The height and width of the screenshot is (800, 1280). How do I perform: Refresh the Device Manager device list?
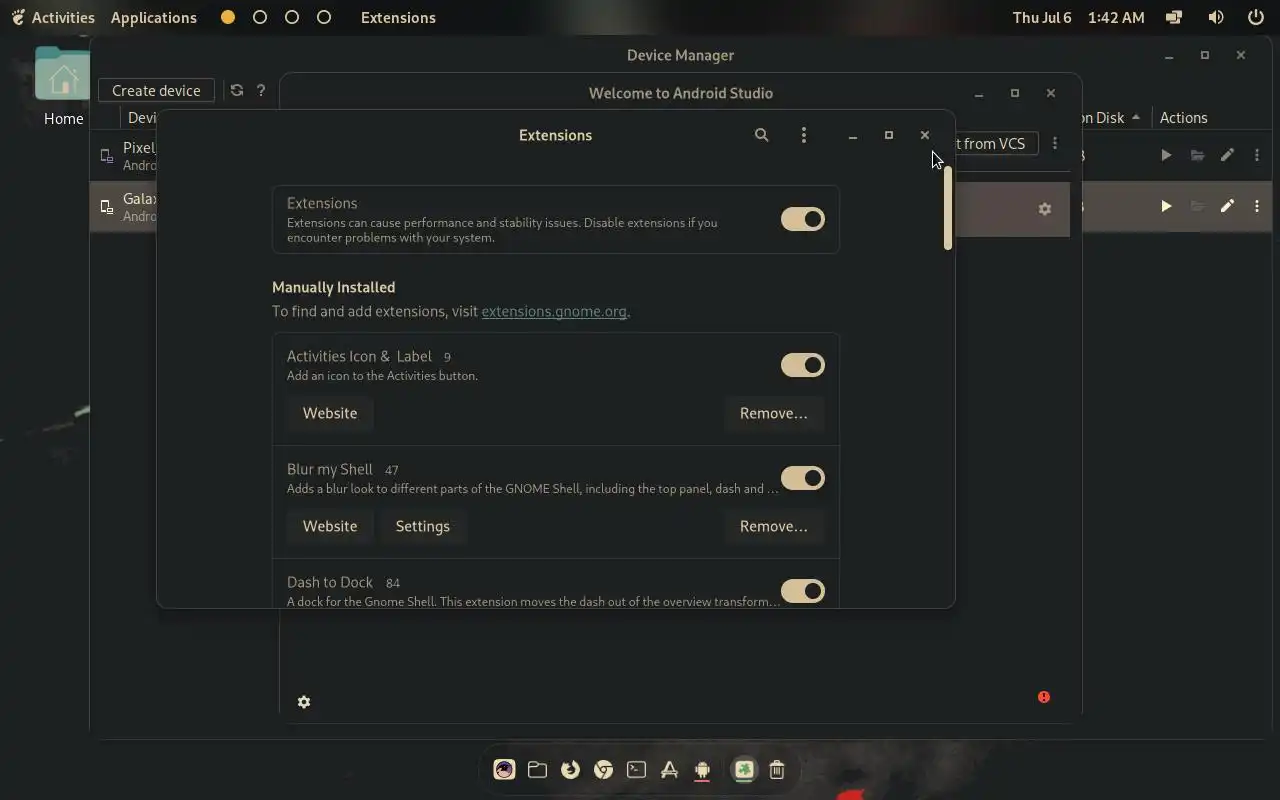coord(237,90)
